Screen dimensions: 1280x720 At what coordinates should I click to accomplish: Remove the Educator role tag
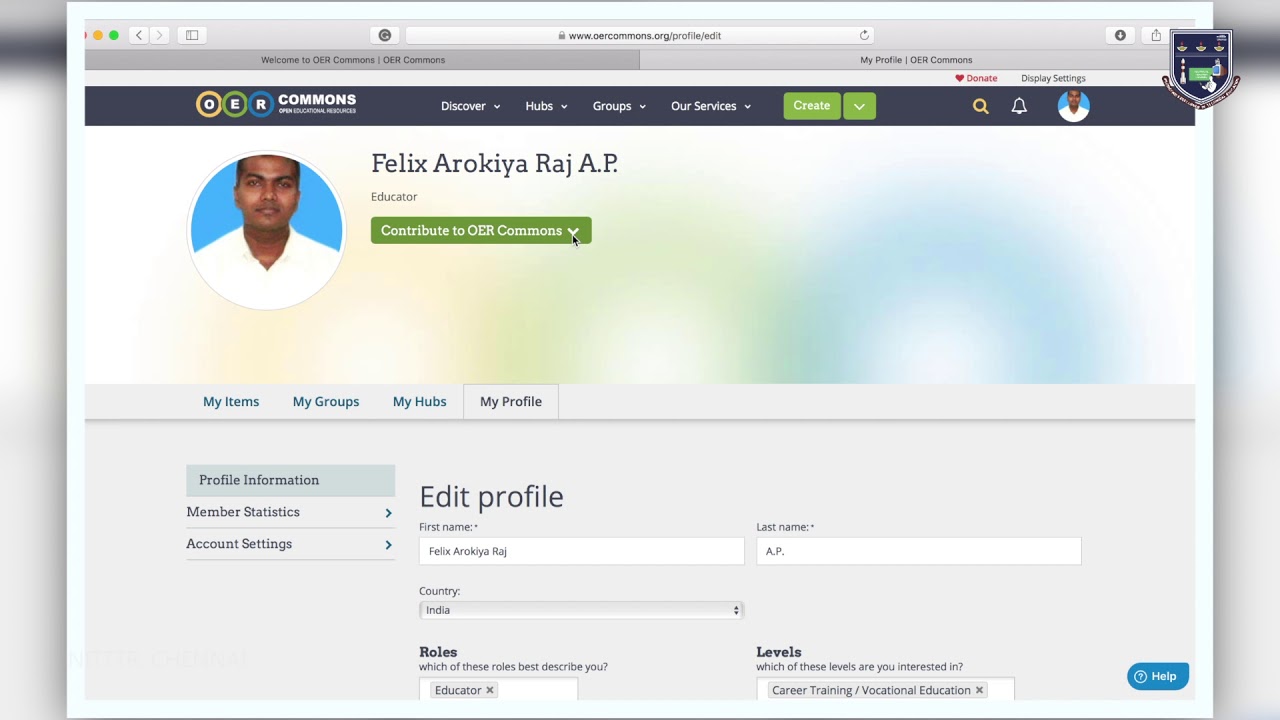click(490, 690)
